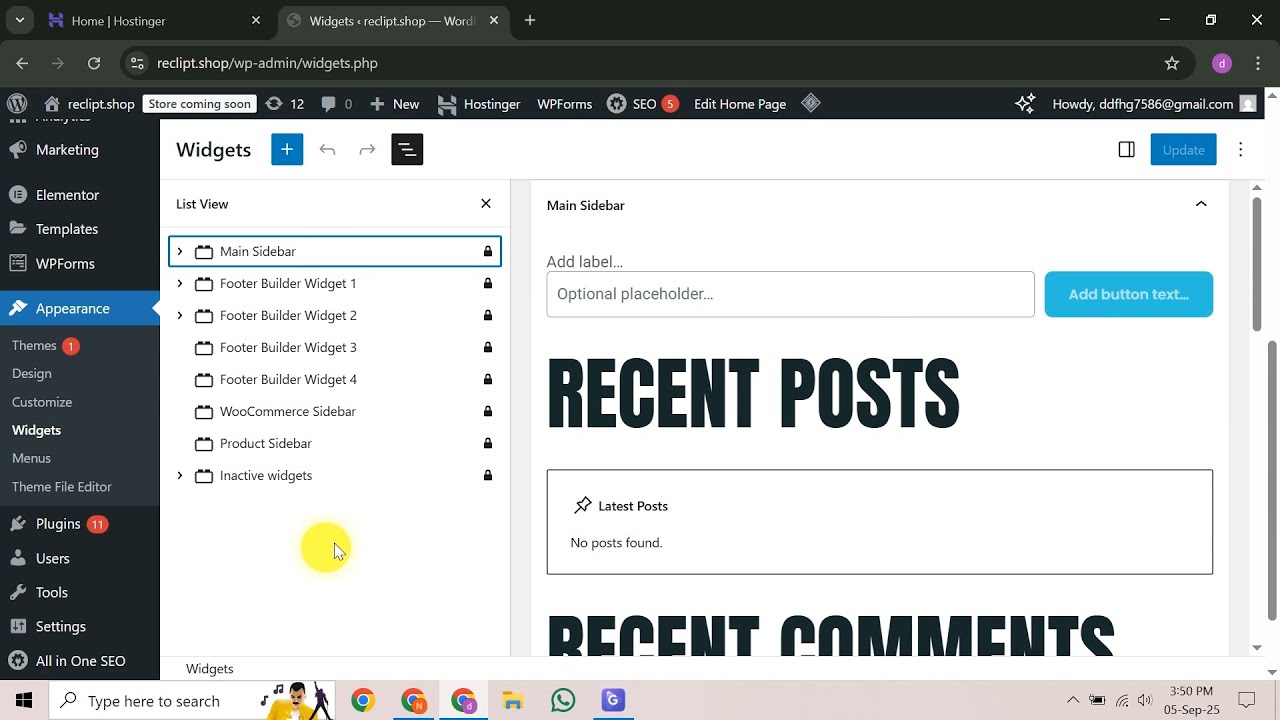Open Theme File Editor link

point(62,487)
